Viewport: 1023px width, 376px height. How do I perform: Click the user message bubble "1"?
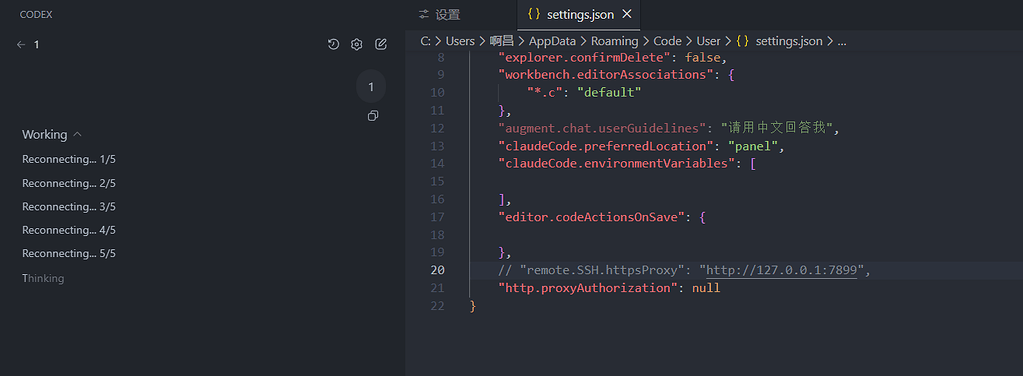(x=371, y=87)
